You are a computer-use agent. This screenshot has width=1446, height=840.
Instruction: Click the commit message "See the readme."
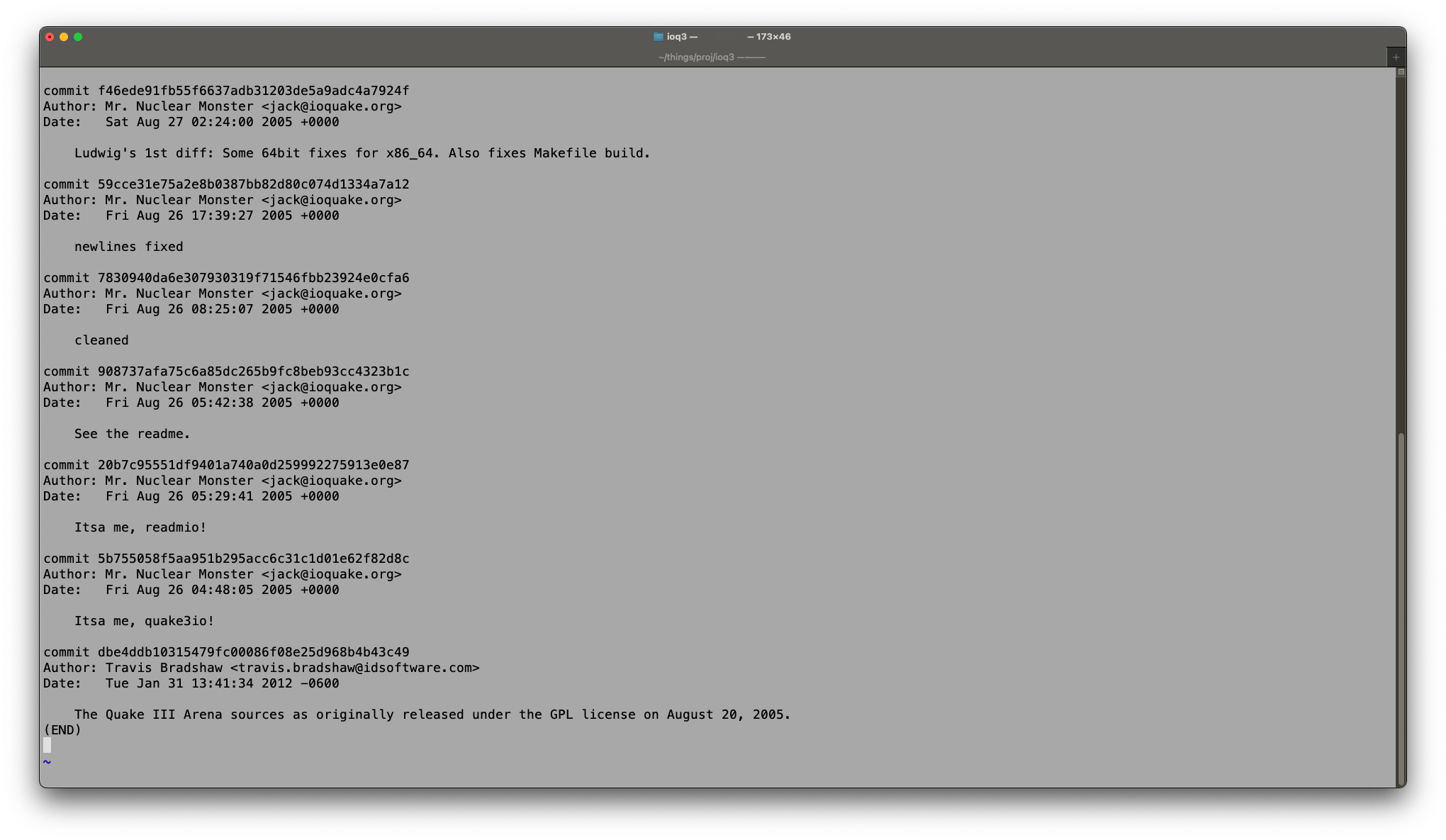tap(133, 434)
